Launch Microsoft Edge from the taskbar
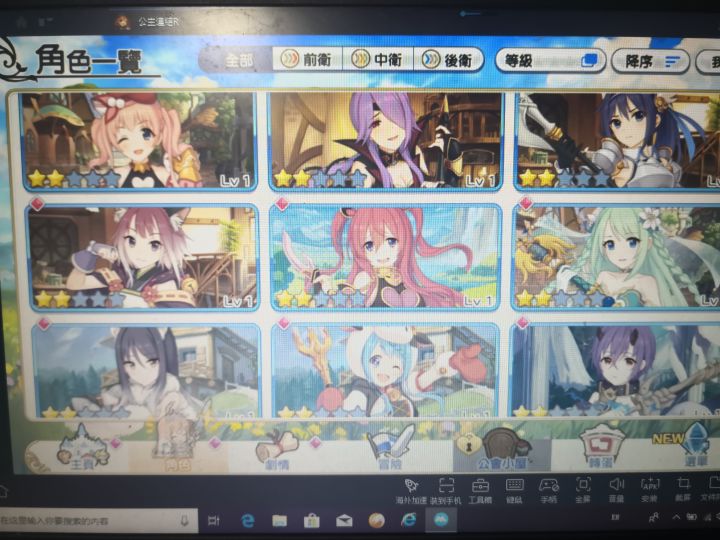720x540 pixels. tap(248, 520)
